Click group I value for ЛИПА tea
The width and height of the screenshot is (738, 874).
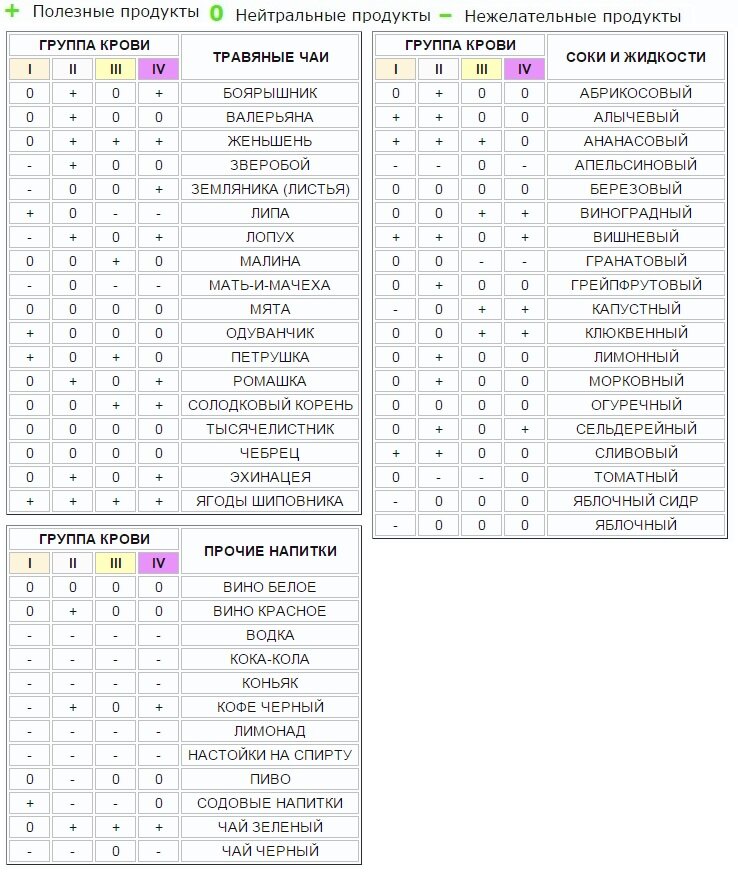(x=30, y=213)
